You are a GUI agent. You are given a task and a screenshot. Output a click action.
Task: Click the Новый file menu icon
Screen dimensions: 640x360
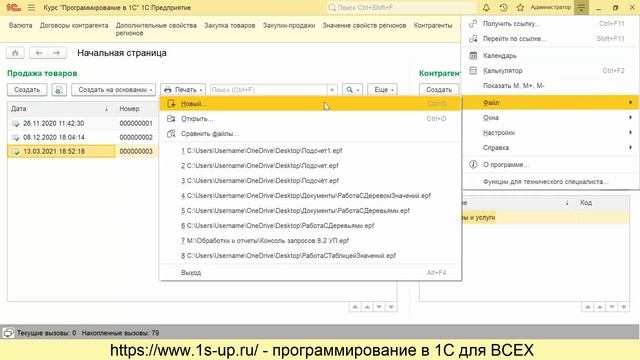(171, 104)
